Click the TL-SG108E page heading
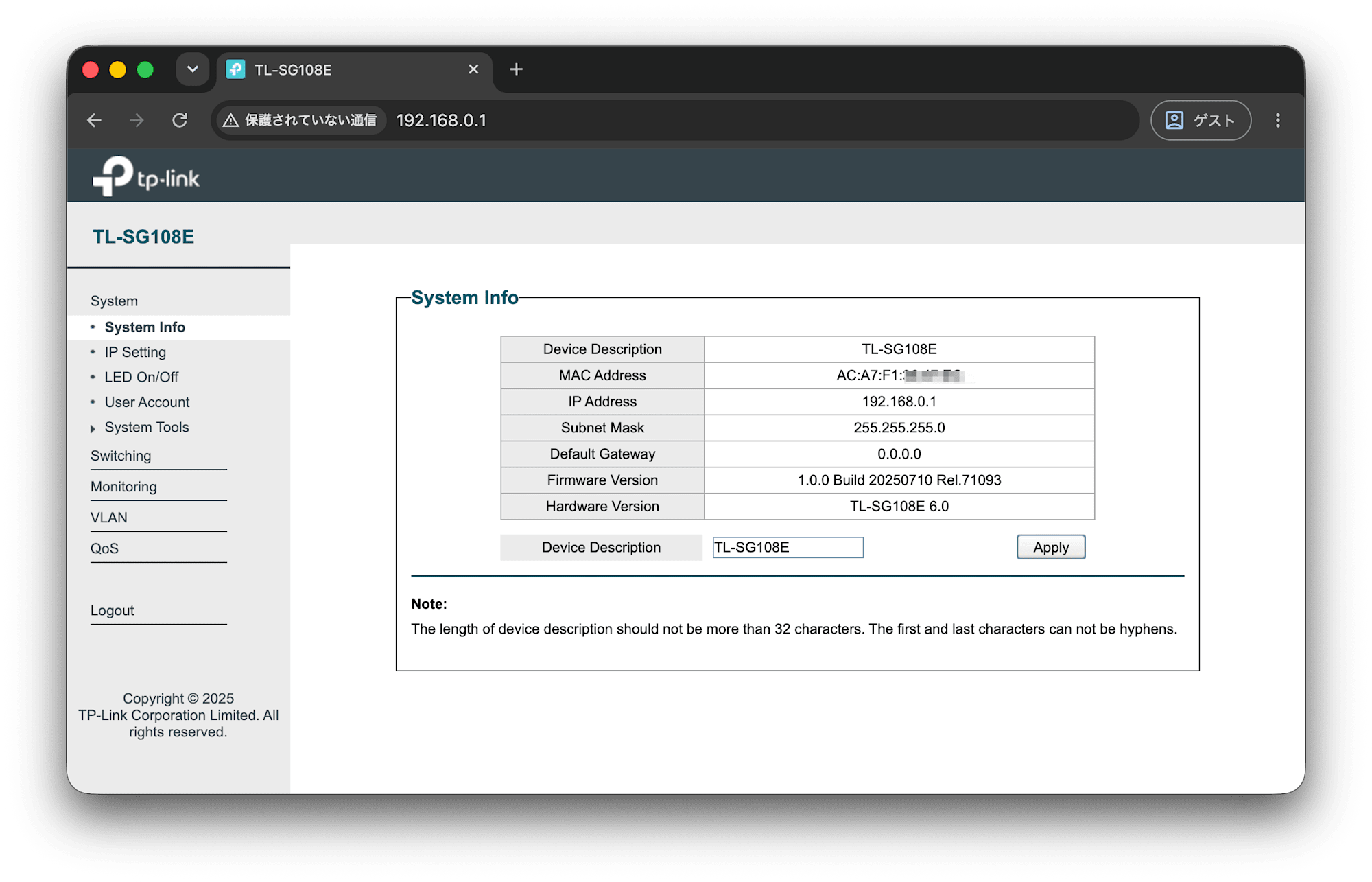 click(143, 237)
